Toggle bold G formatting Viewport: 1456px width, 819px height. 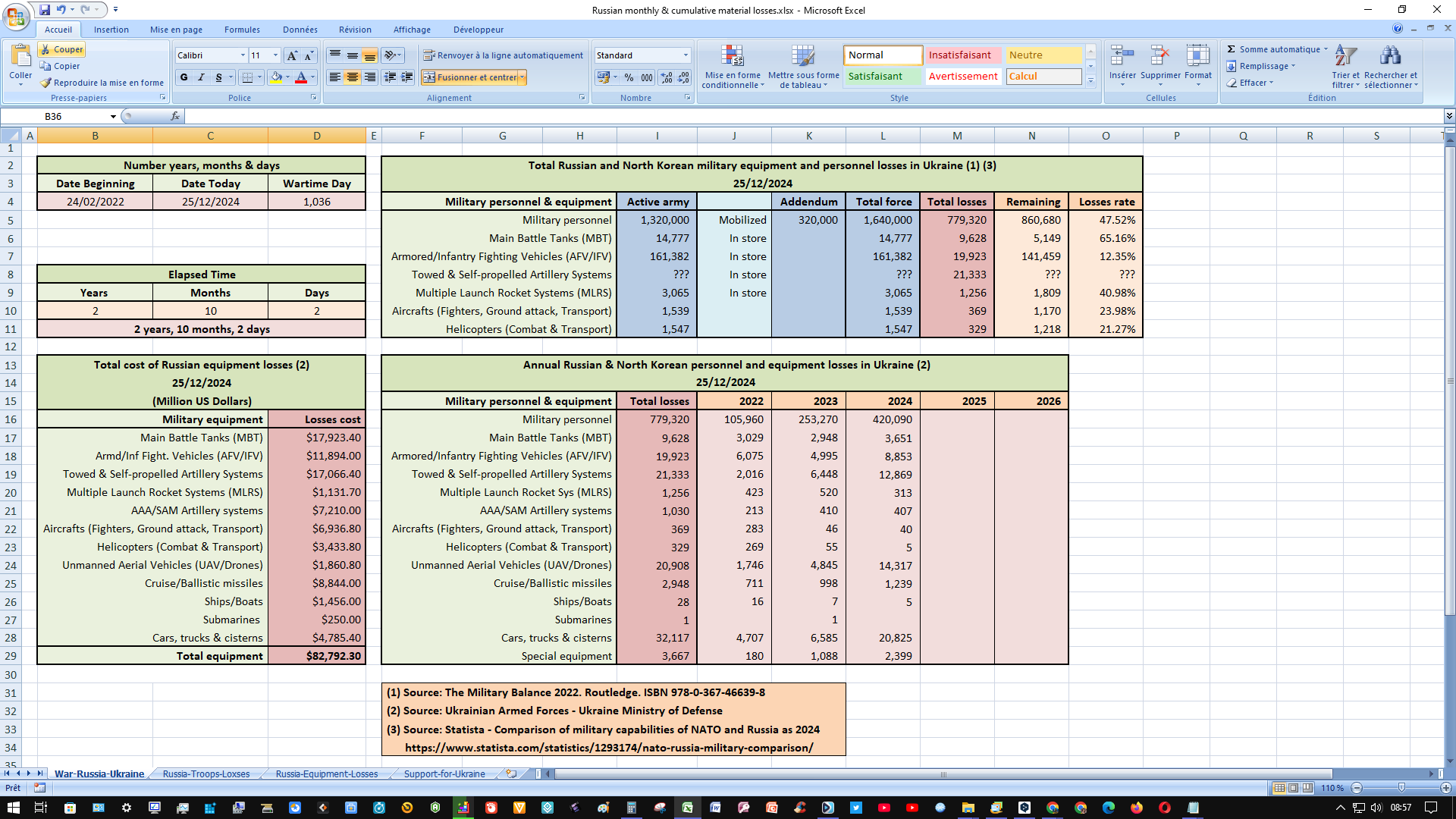(x=184, y=77)
